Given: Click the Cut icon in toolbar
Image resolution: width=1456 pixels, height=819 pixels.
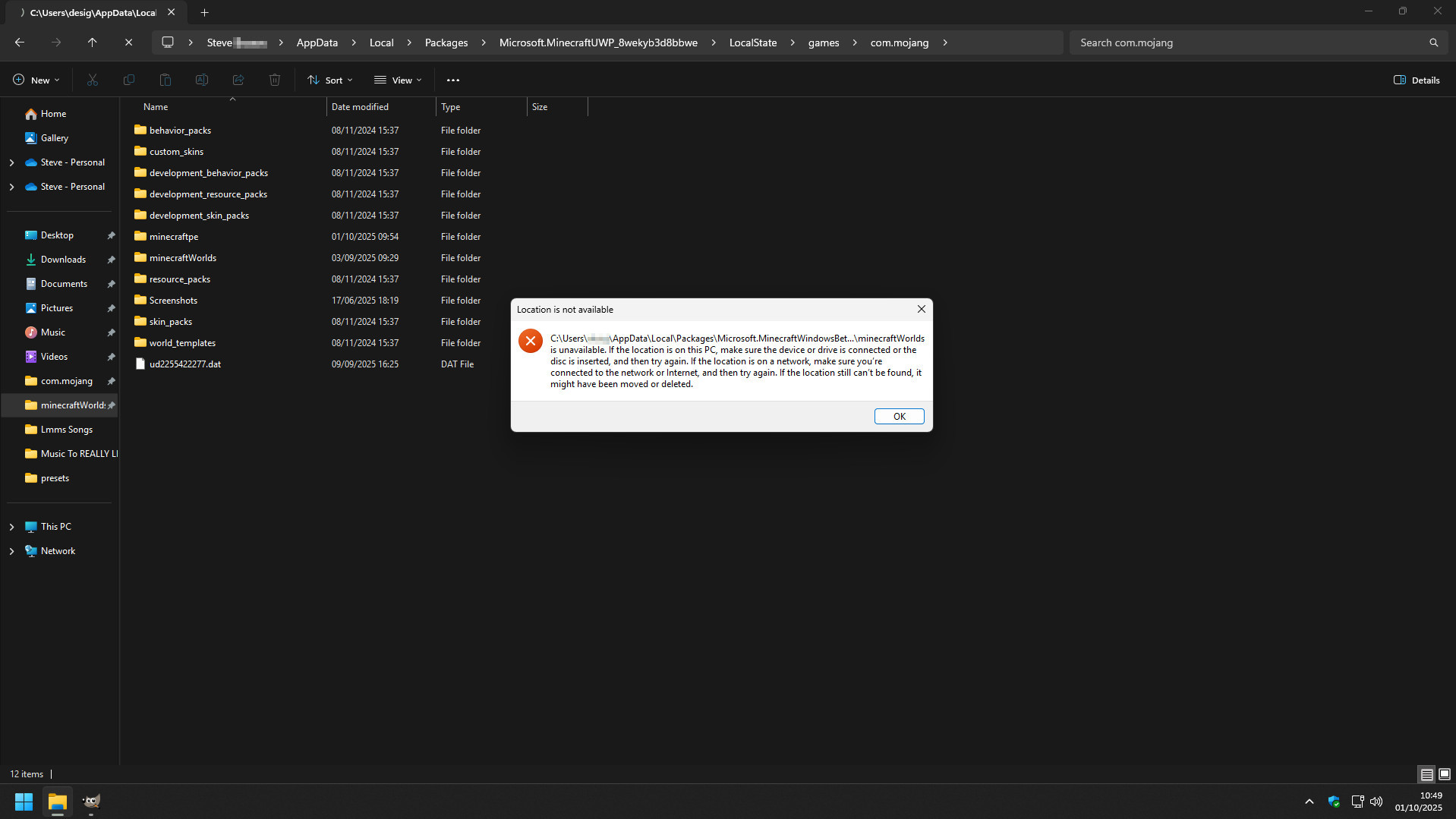Looking at the screenshot, I should (x=93, y=80).
